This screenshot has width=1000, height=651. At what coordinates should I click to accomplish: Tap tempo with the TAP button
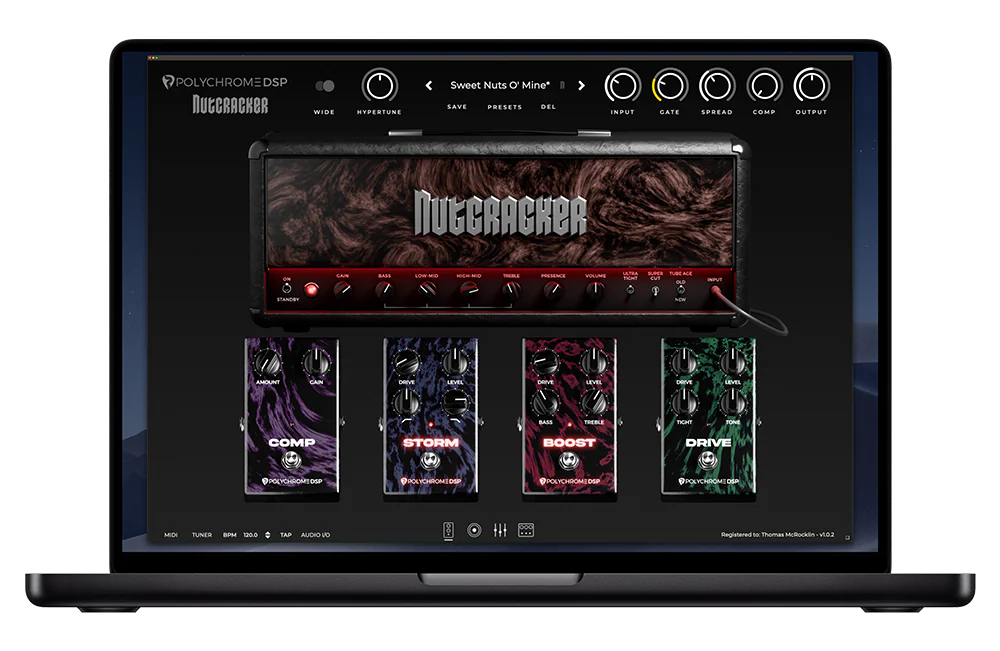click(x=286, y=535)
